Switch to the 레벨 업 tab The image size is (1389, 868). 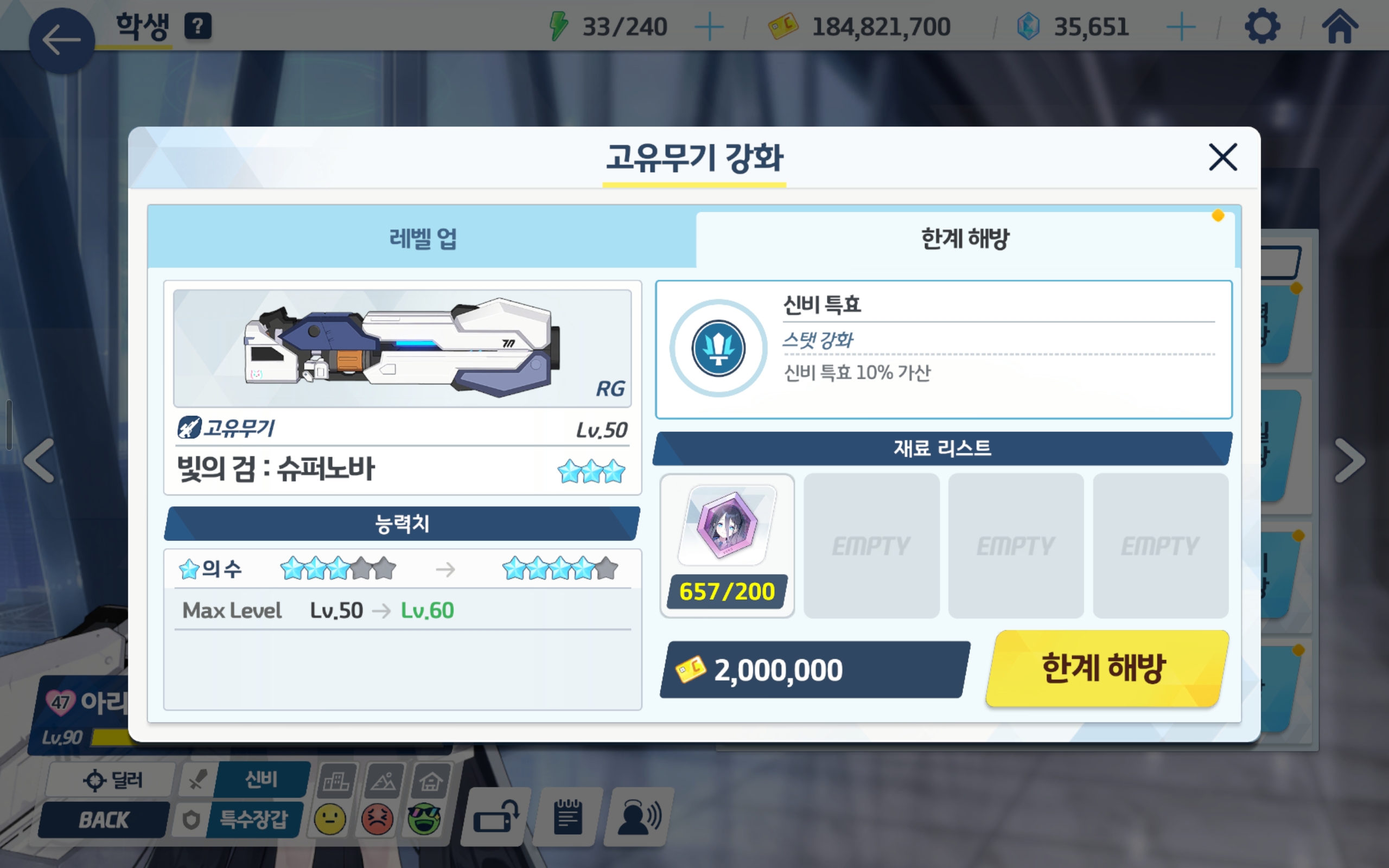click(423, 238)
